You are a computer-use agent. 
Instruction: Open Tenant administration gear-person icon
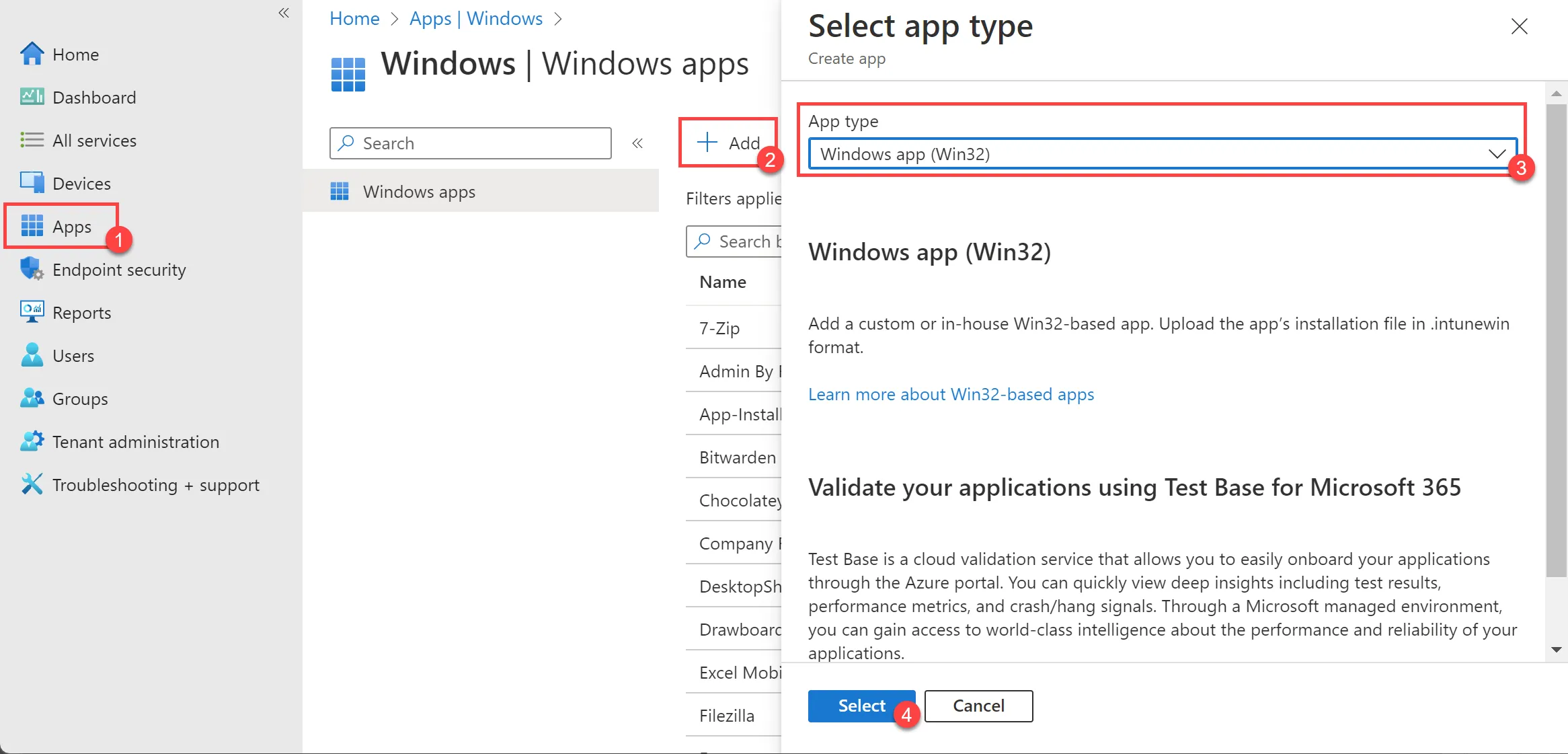point(32,441)
